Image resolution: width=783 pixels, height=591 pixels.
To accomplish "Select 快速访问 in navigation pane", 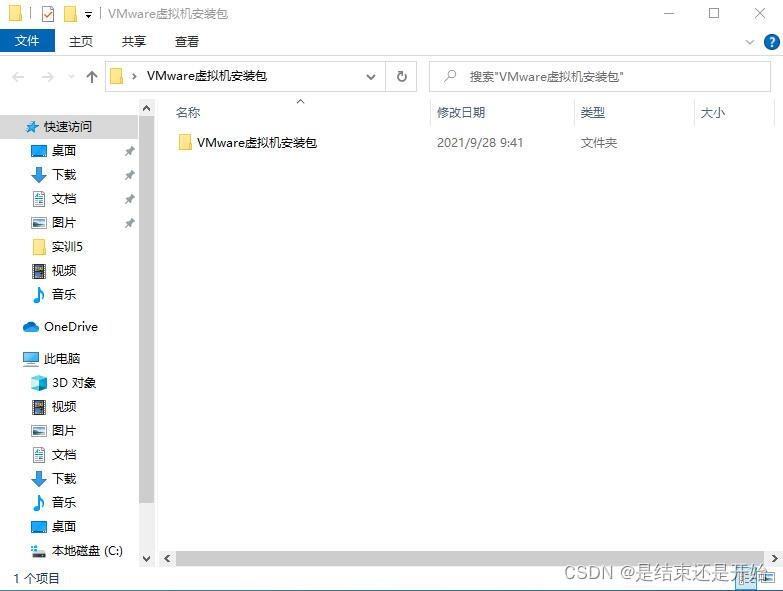I will tap(68, 127).
